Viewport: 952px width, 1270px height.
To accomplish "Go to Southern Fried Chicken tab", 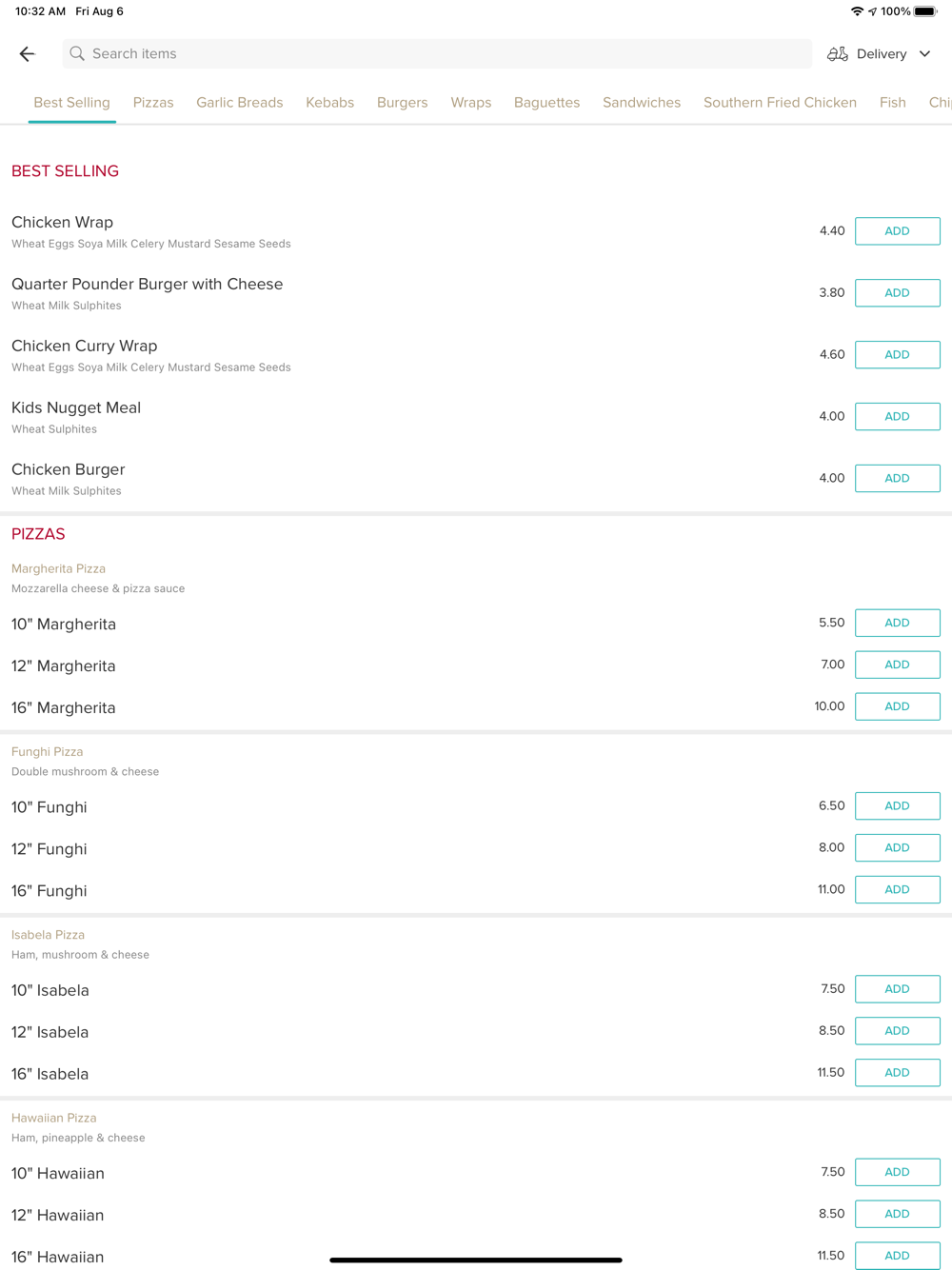I will (780, 103).
